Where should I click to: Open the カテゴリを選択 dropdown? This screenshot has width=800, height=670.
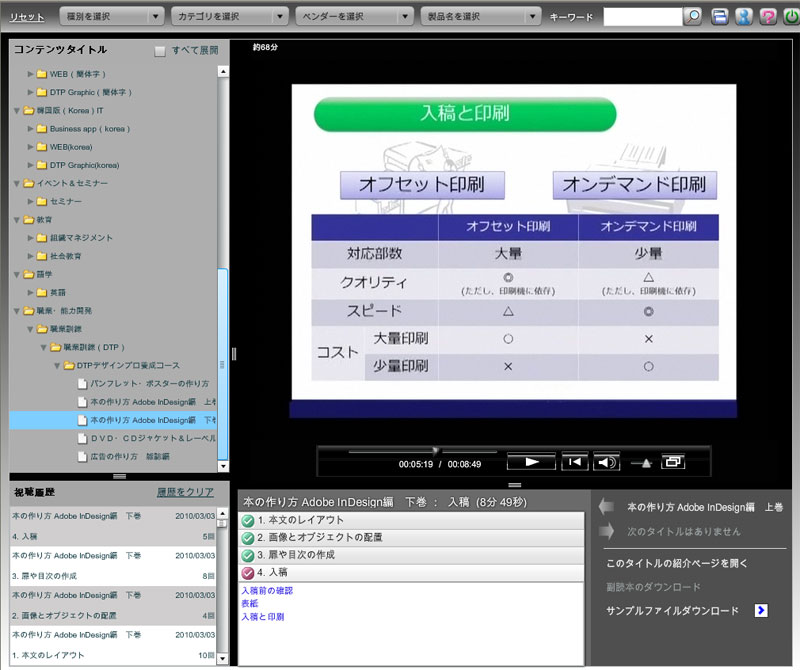pyautogui.click(x=229, y=17)
